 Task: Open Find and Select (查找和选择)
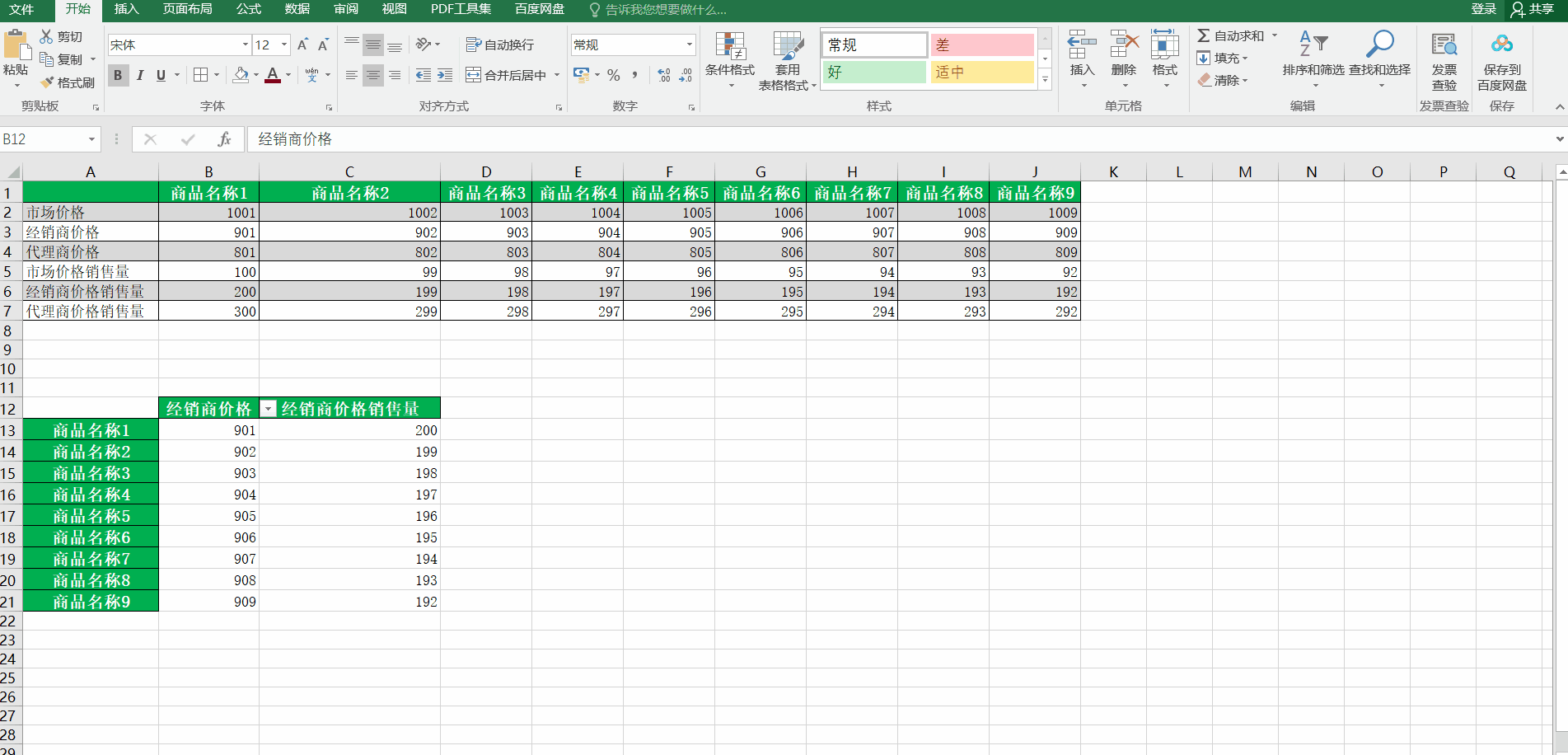click(x=1379, y=59)
